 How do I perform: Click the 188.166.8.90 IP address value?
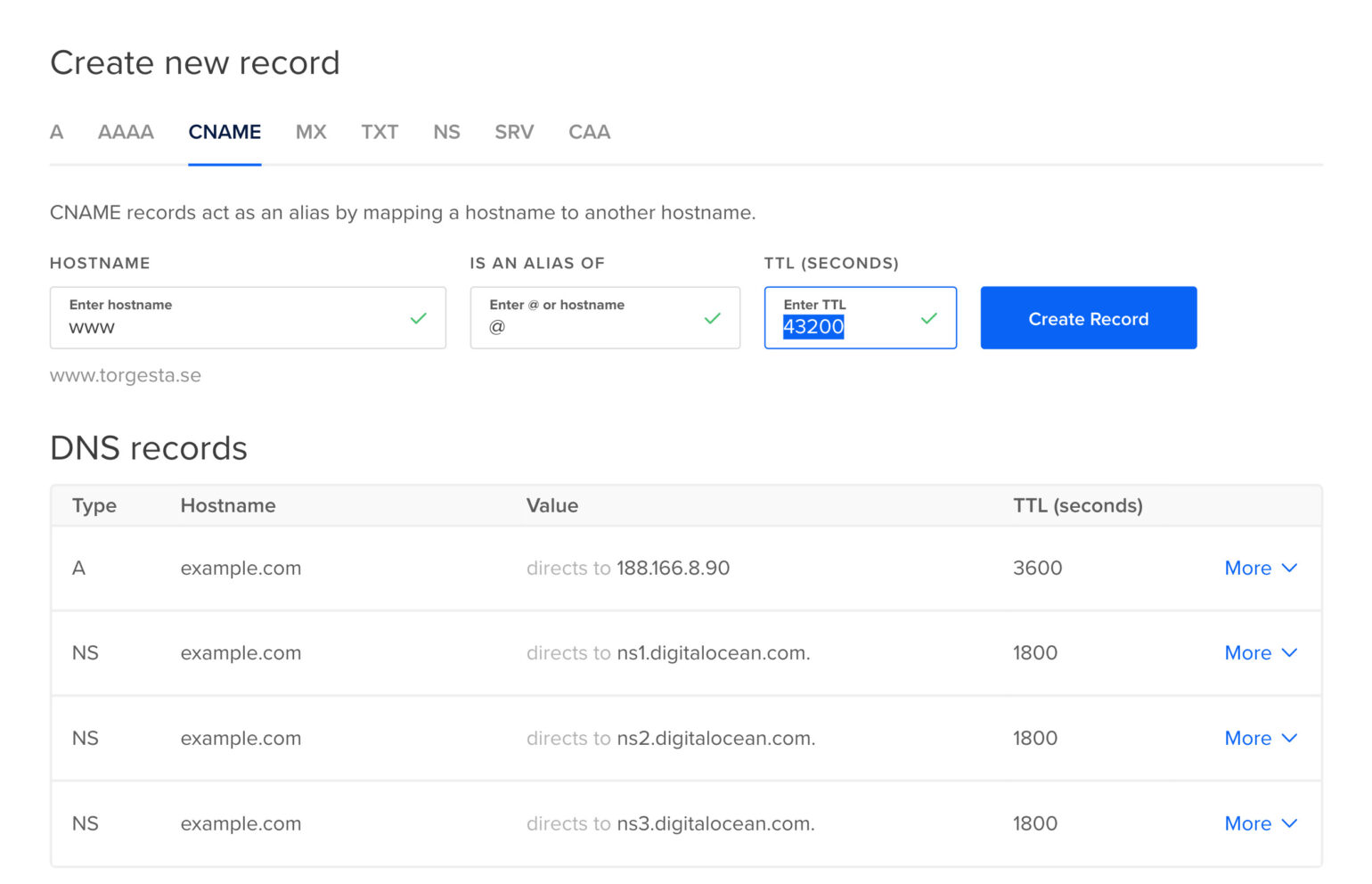(x=674, y=568)
